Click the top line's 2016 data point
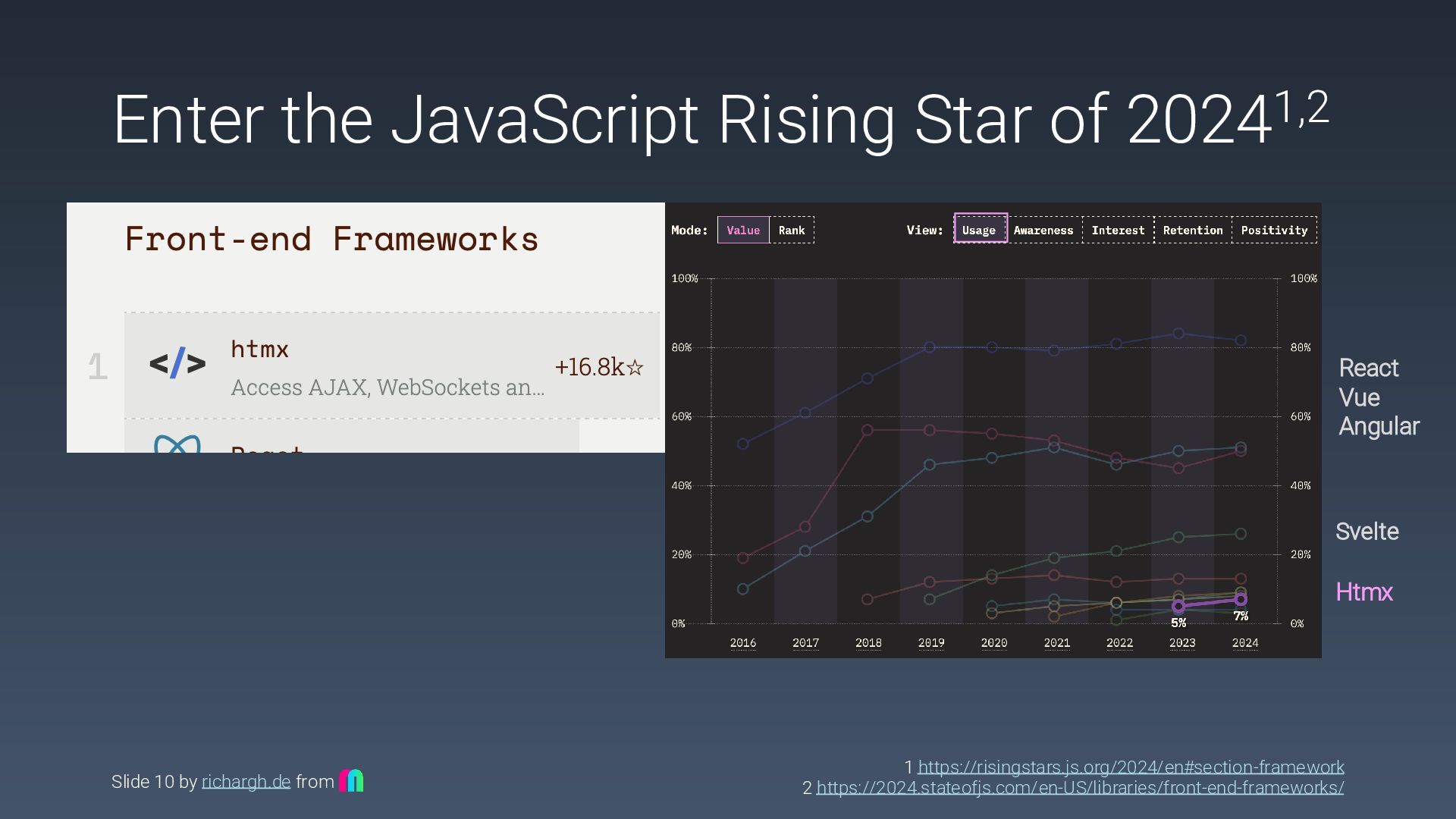Image resolution: width=1456 pixels, height=819 pixels. click(742, 444)
